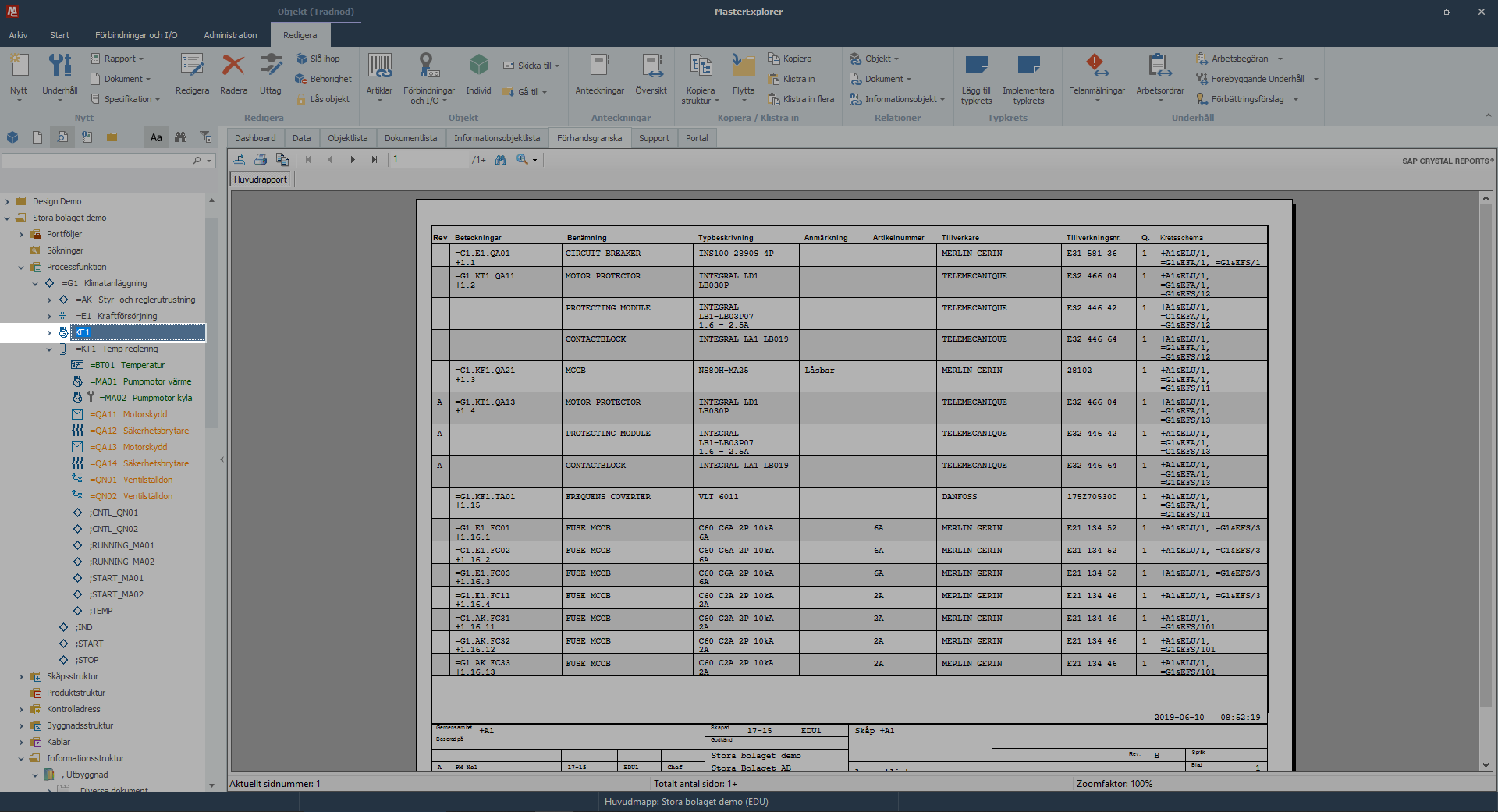The width and height of the screenshot is (1498, 812).
Task: Open the Gå till dropdown
Action: (x=525, y=91)
